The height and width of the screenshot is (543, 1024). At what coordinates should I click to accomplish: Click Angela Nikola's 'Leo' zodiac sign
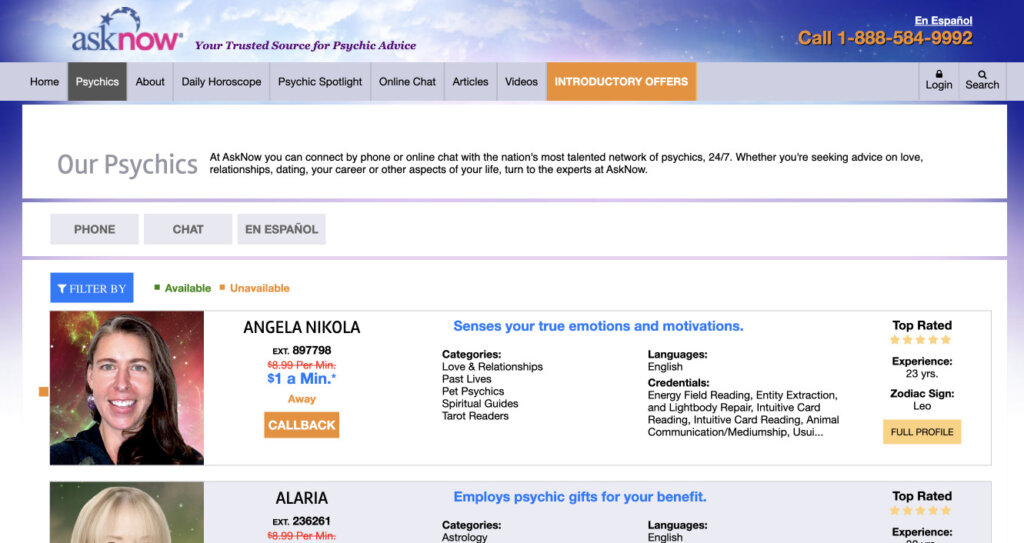coord(922,406)
